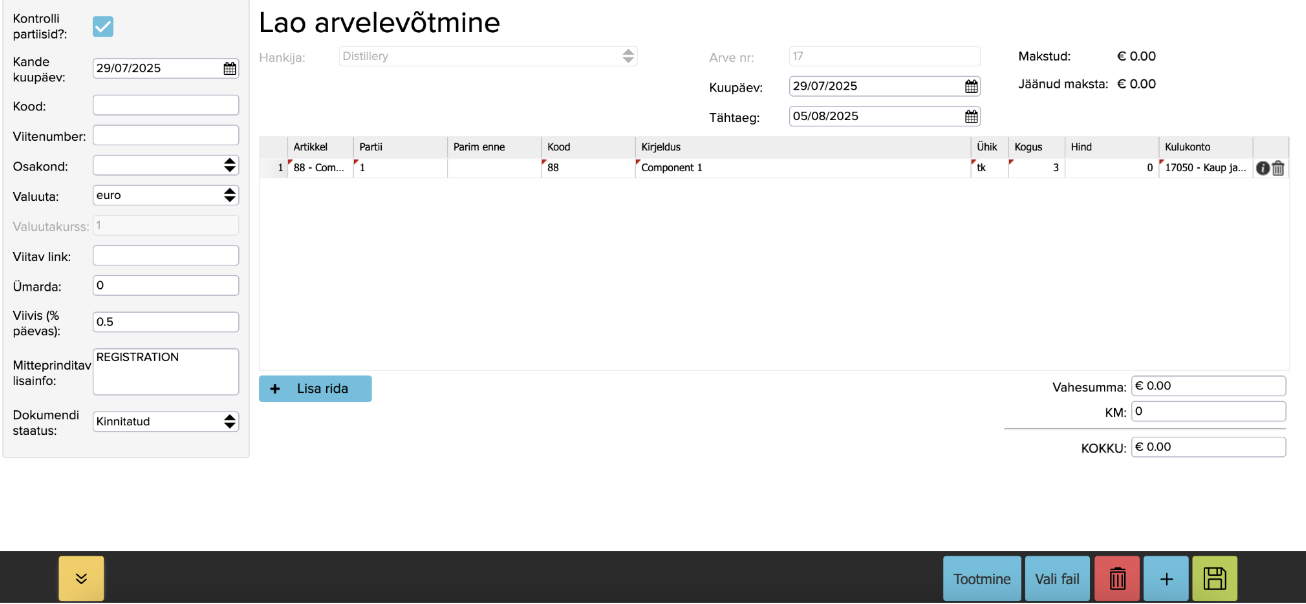Click the info icon on row 1
This screenshot has height=604, width=1306.
[1262, 168]
